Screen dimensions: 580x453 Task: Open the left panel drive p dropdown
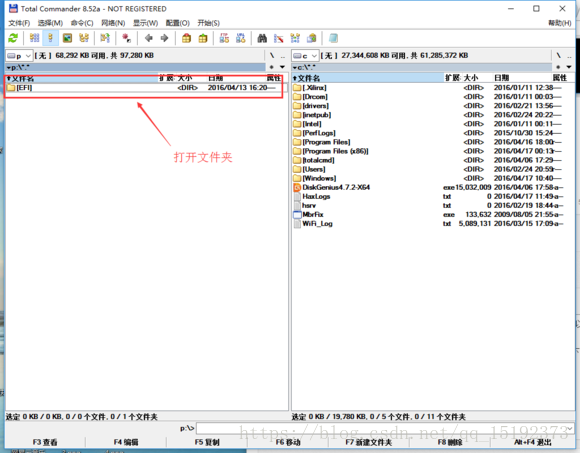coord(19,56)
